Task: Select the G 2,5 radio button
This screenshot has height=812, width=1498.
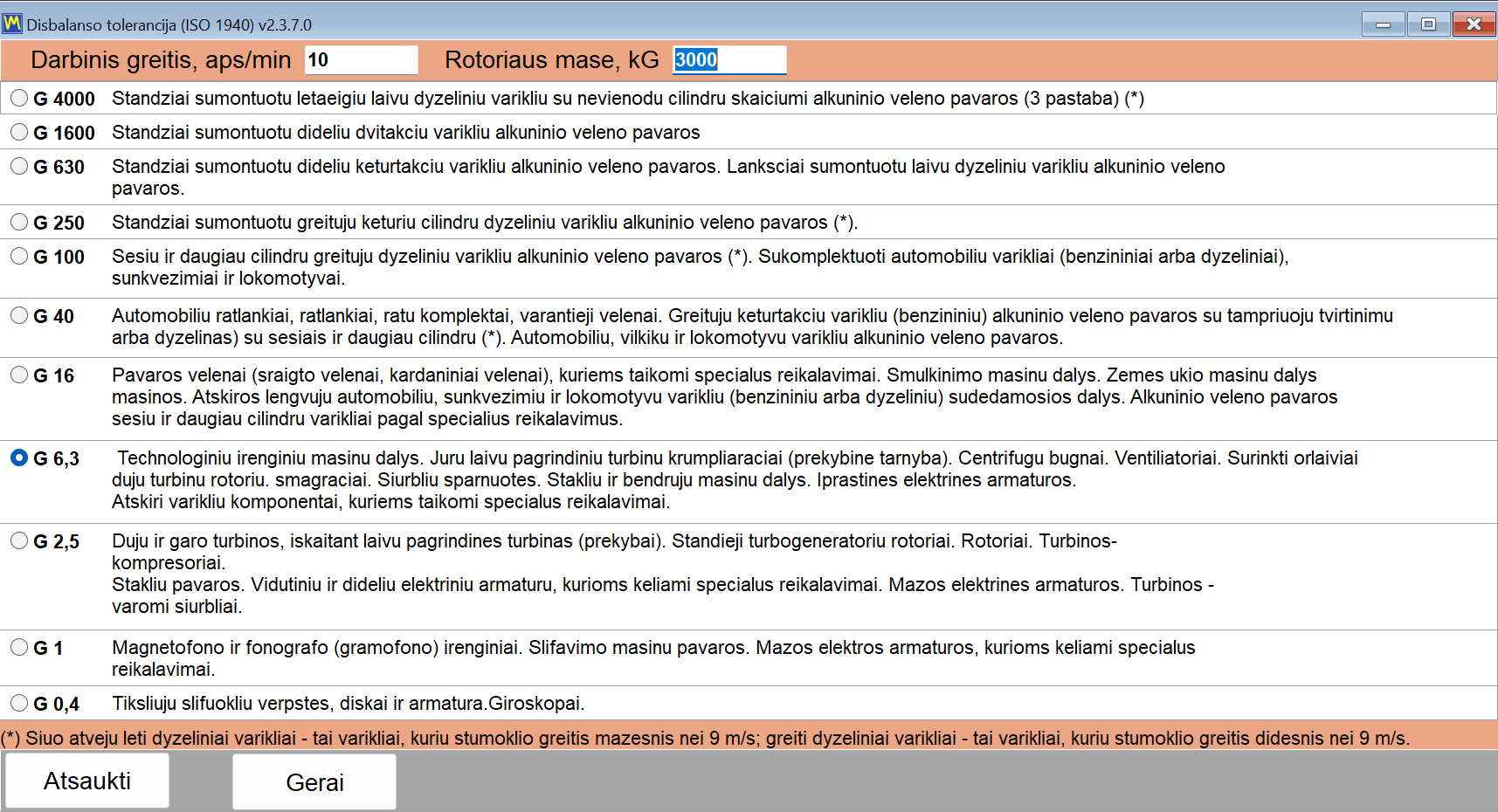Action: [19, 541]
